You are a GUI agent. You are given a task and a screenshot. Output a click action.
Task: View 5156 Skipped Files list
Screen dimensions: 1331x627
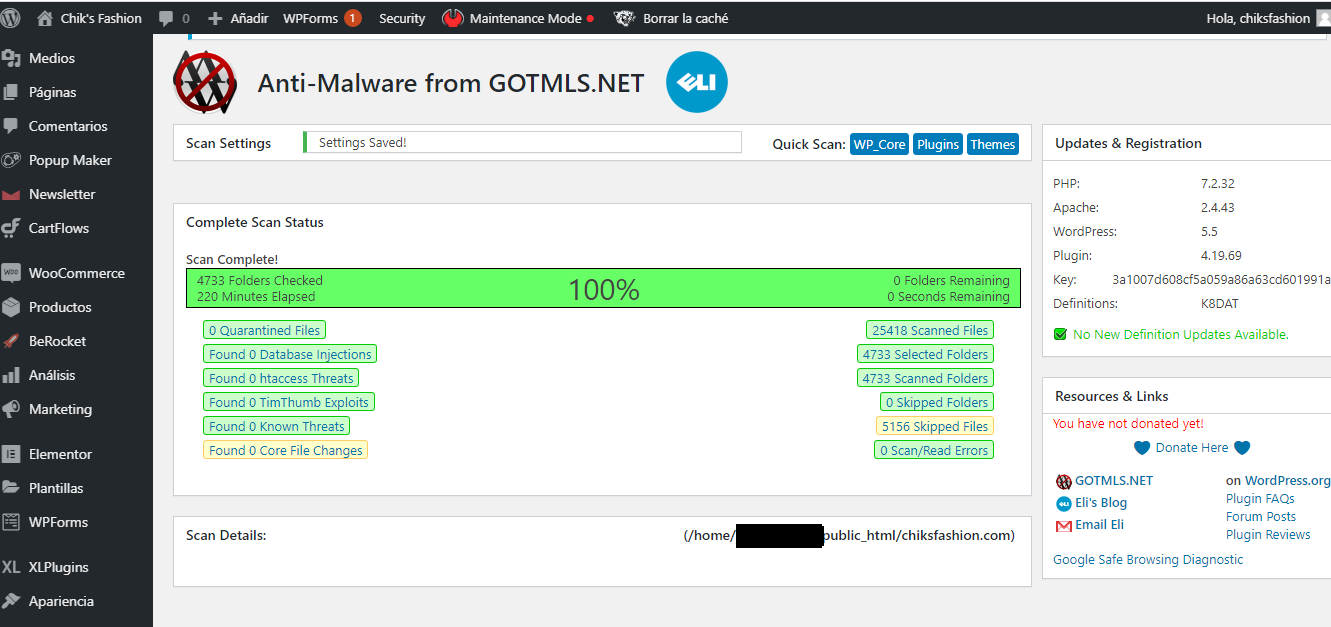[935, 426]
